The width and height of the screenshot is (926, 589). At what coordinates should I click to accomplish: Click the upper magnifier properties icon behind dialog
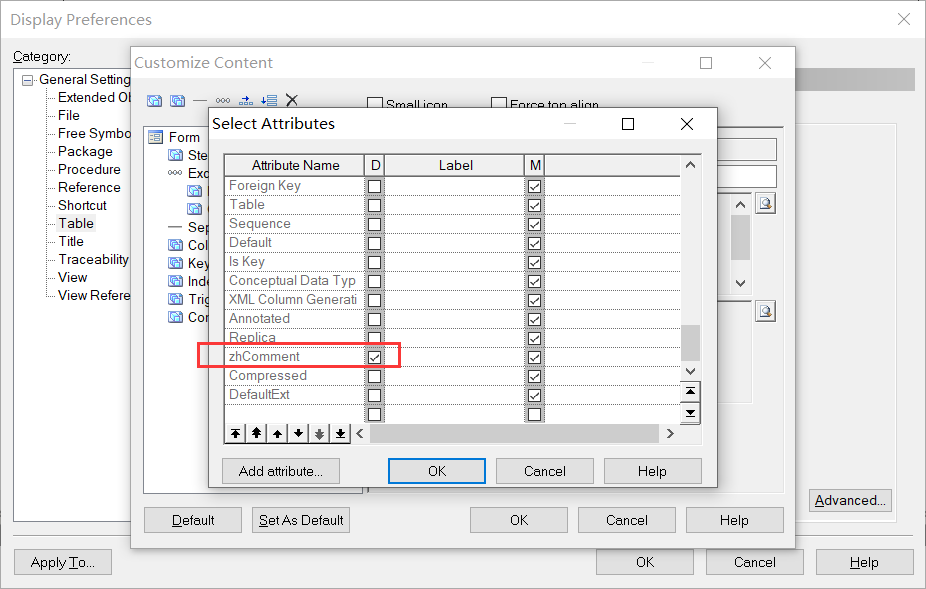tap(765, 204)
